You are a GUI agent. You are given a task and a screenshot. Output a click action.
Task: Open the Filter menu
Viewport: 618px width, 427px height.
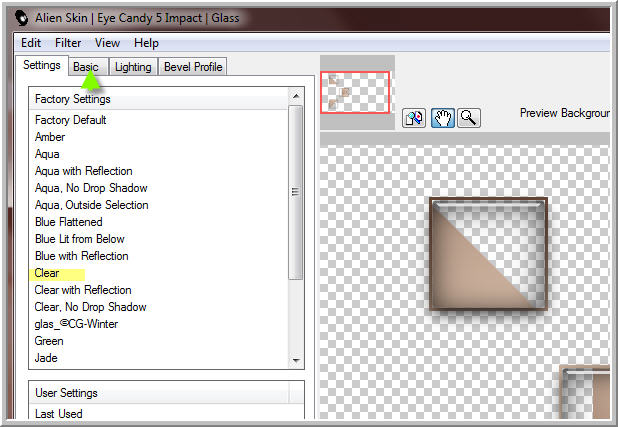tap(68, 43)
